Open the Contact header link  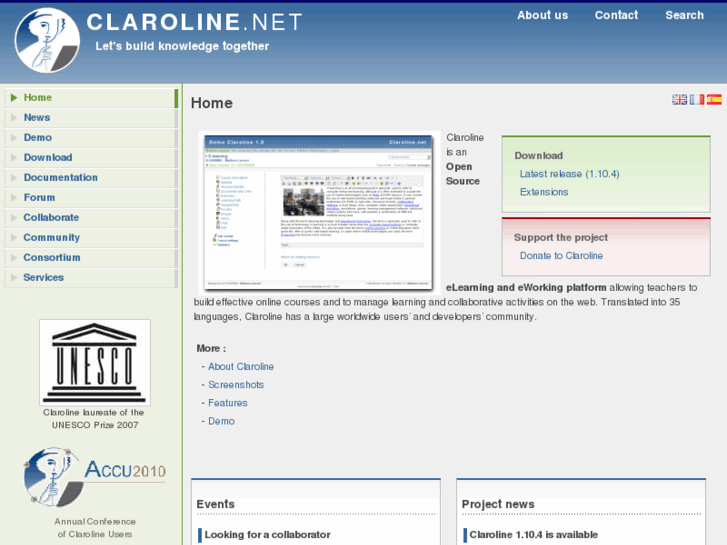pos(616,15)
